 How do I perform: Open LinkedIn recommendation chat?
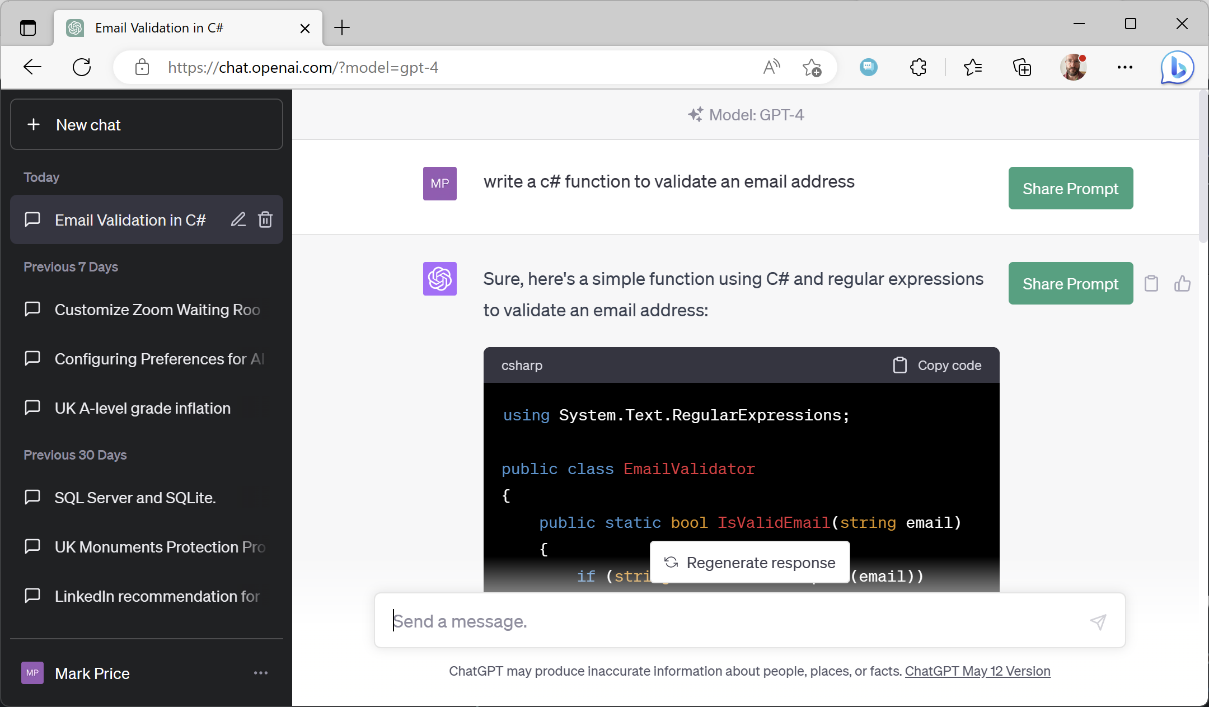coord(146,596)
